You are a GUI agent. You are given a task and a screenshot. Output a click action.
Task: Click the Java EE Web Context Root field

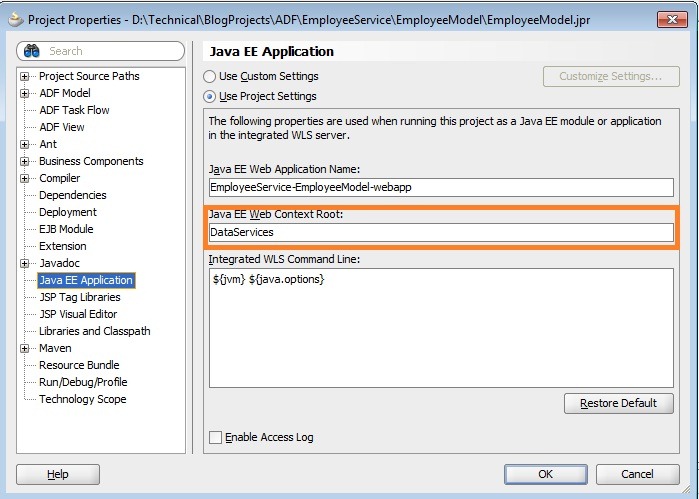click(440, 232)
